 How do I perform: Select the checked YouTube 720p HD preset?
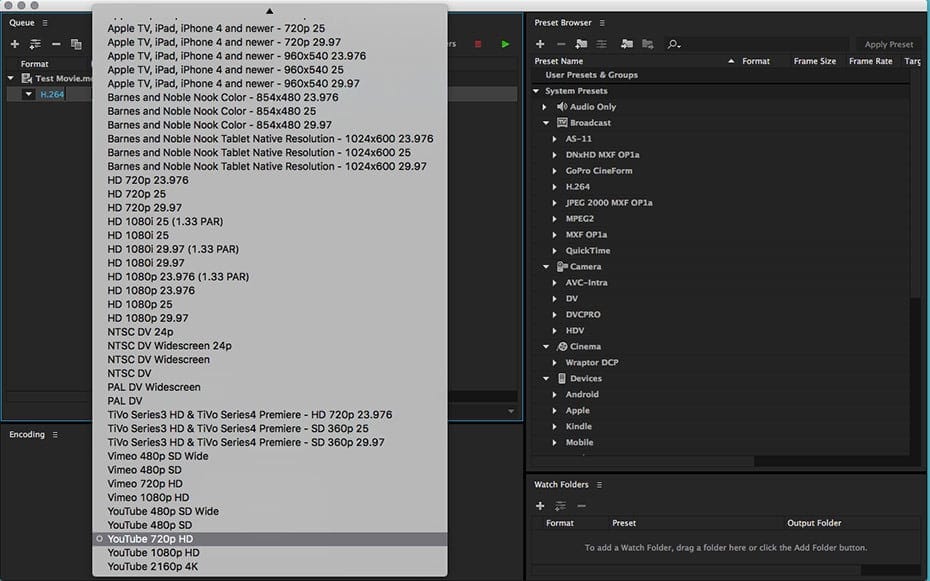click(150, 539)
